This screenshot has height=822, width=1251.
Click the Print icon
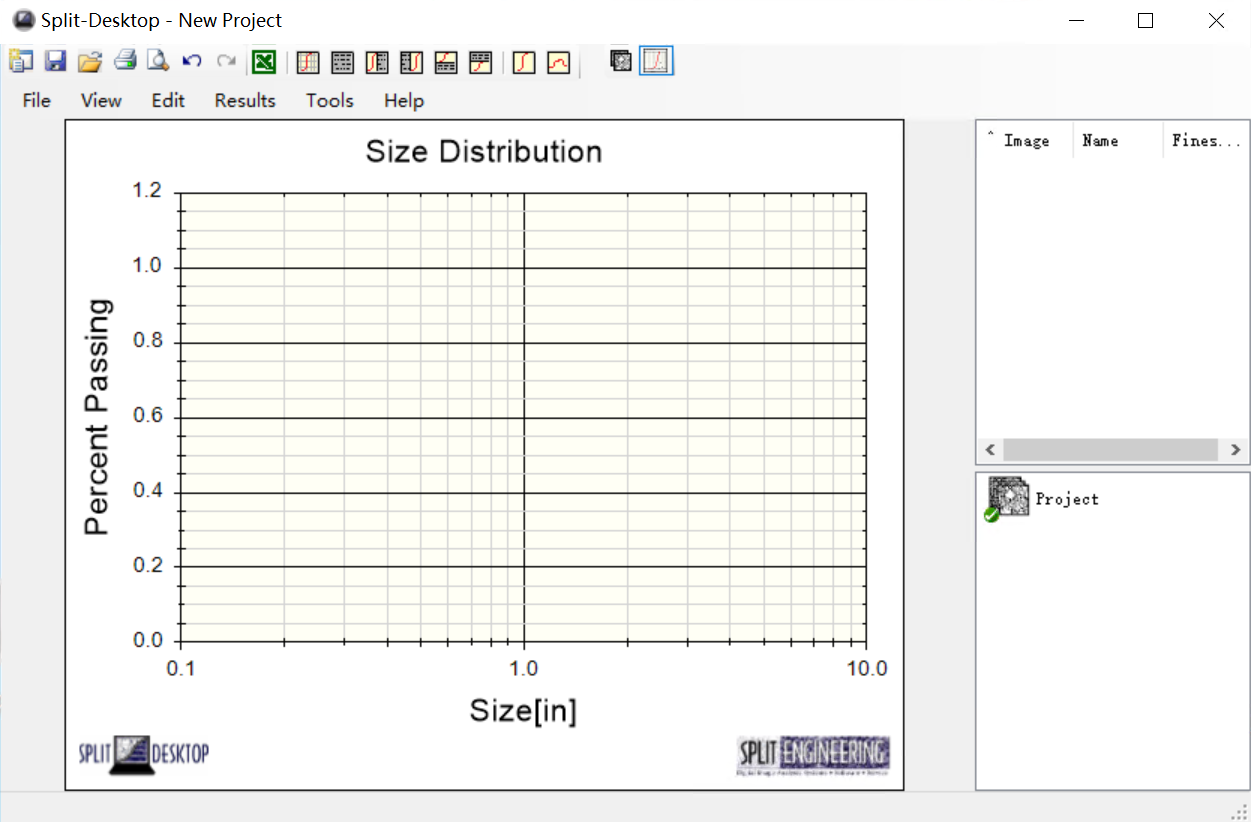[124, 62]
